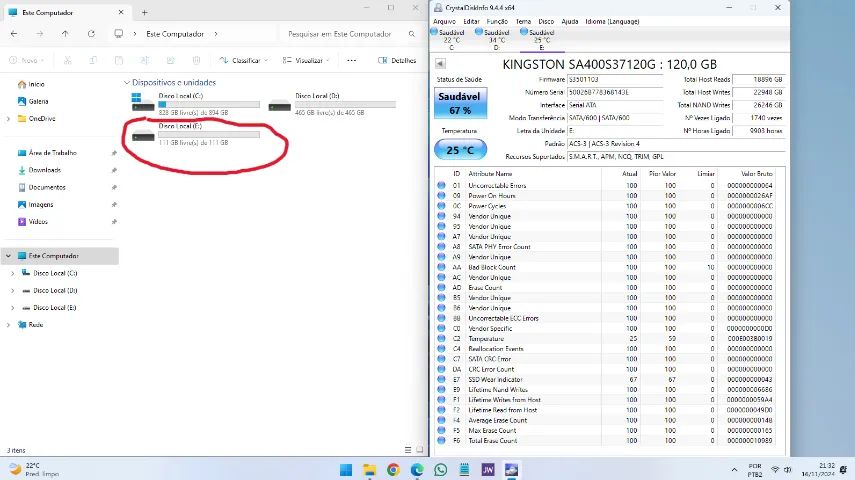The width and height of the screenshot is (855, 480).
Task: Click status circle of SSD Wear Indicator row
Action: coord(441,379)
